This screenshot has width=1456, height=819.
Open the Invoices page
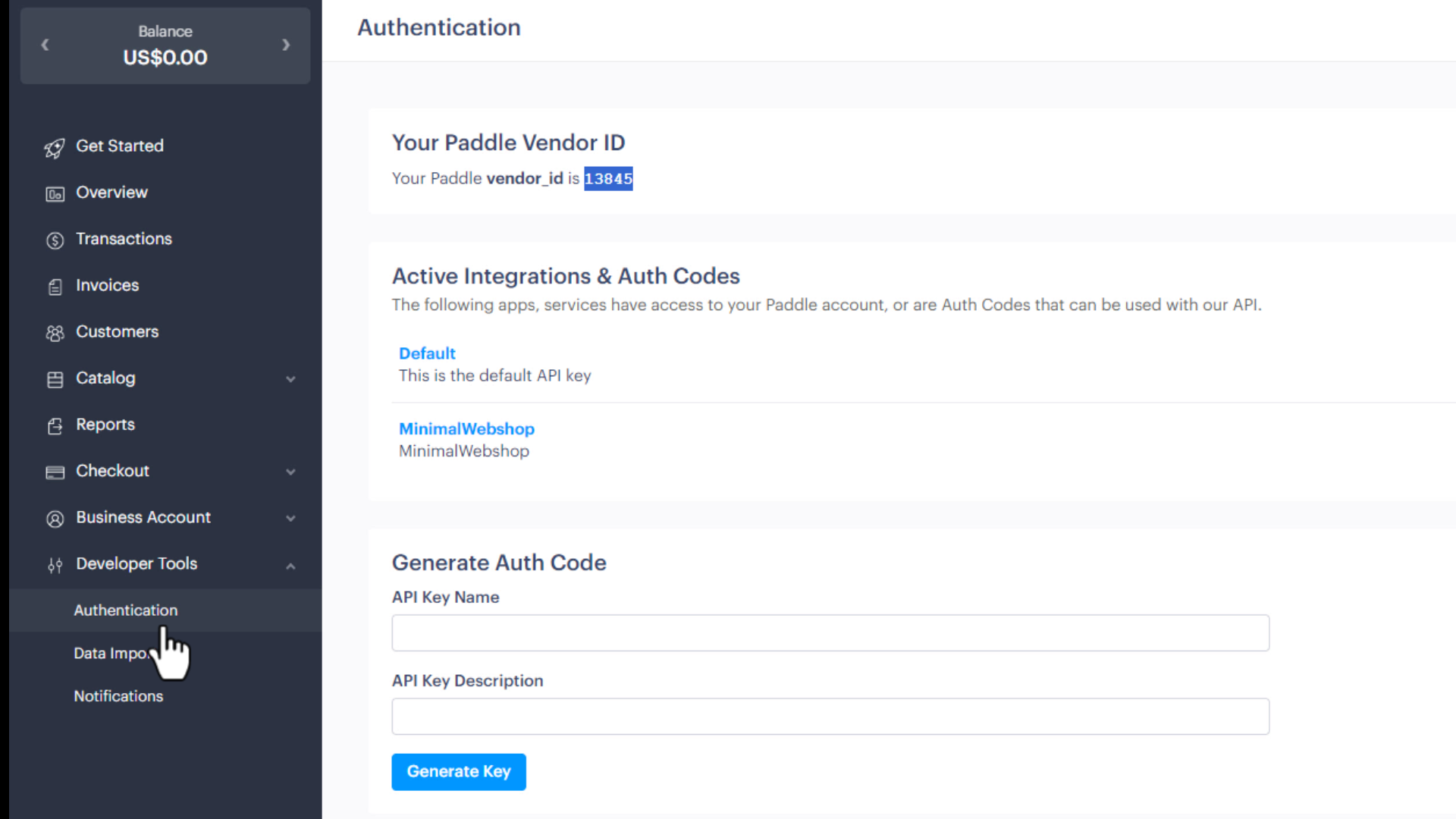pos(107,285)
